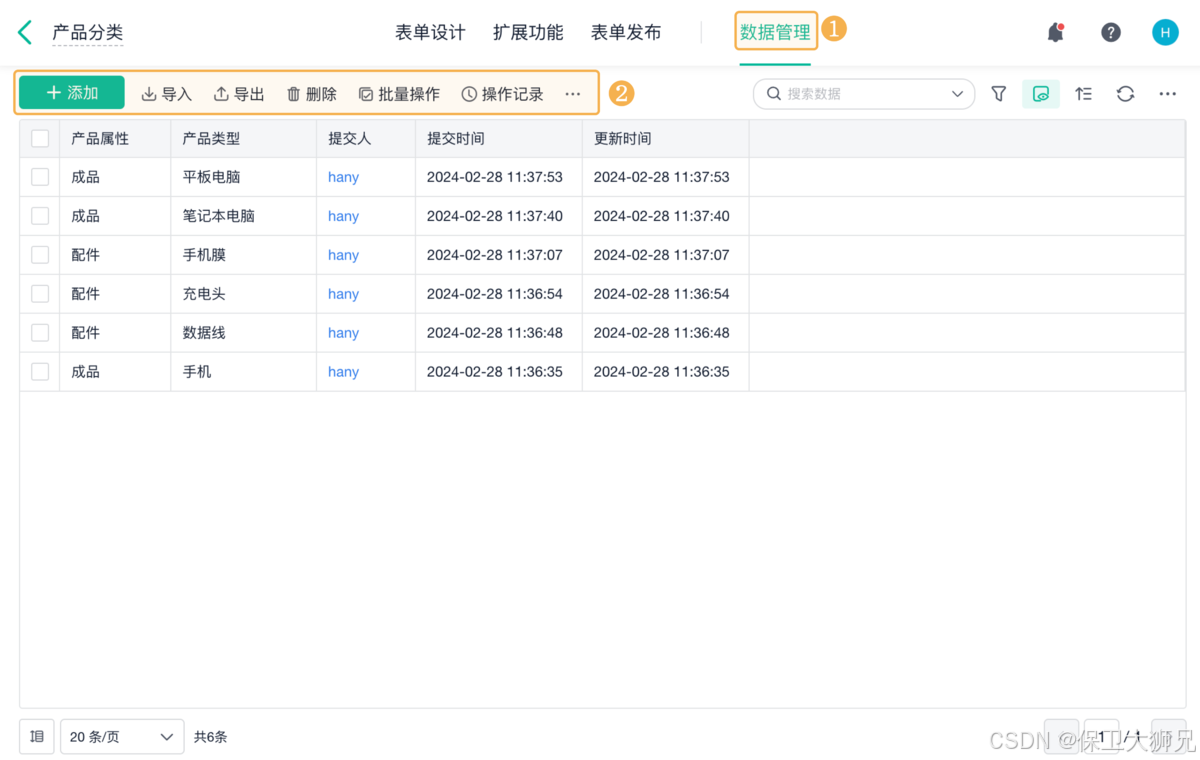Open the help question mark icon
The height and width of the screenshot is (760, 1200).
click(x=1111, y=32)
